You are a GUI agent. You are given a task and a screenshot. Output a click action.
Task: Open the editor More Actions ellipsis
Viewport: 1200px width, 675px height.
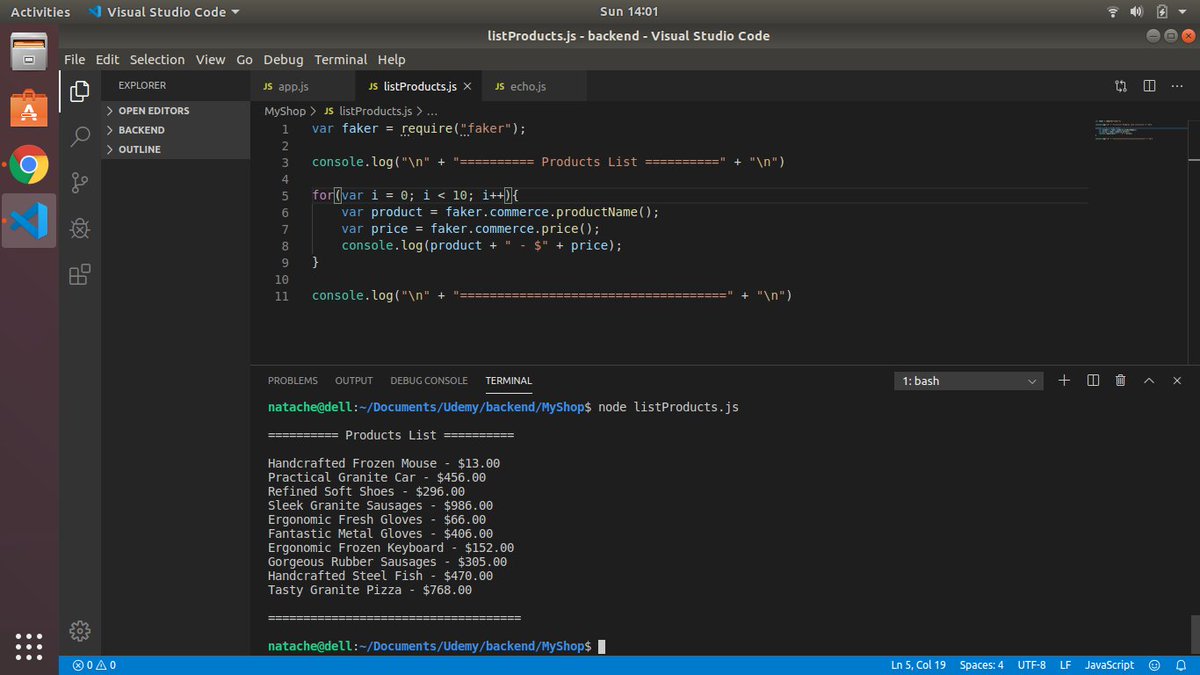(x=1177, y=86)
